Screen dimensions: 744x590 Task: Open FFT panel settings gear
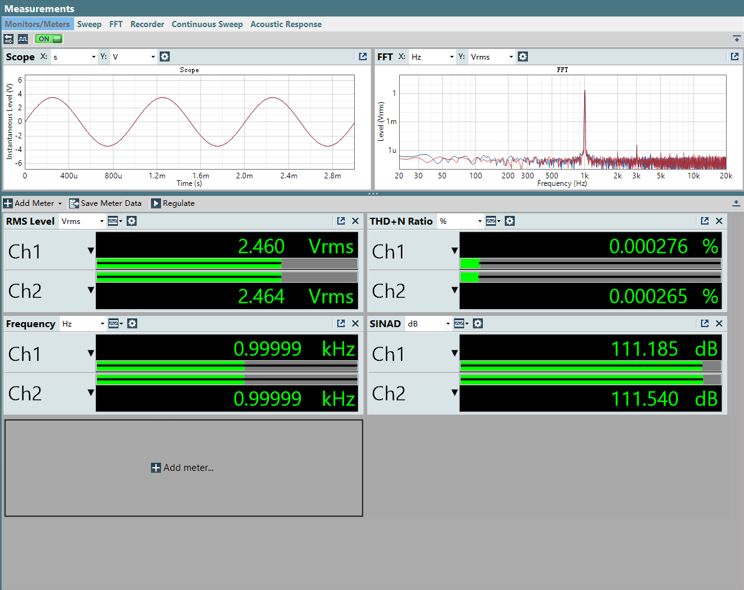[522, 56]
